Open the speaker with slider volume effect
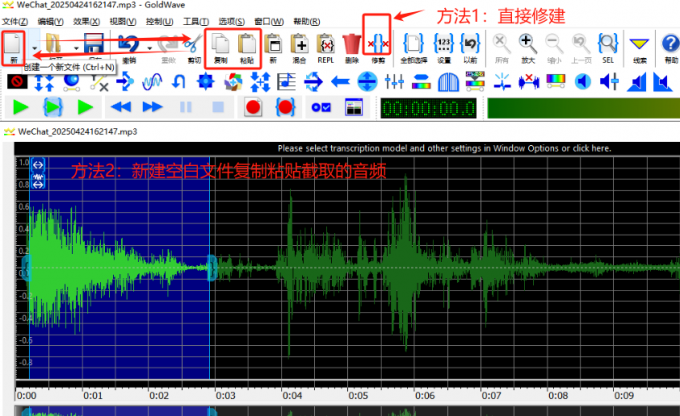The height and width of the screenshot is (416, 680). 609,82
